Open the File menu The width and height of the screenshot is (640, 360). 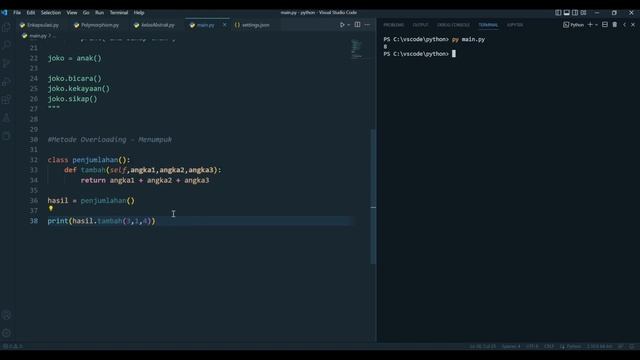(17, 13)
